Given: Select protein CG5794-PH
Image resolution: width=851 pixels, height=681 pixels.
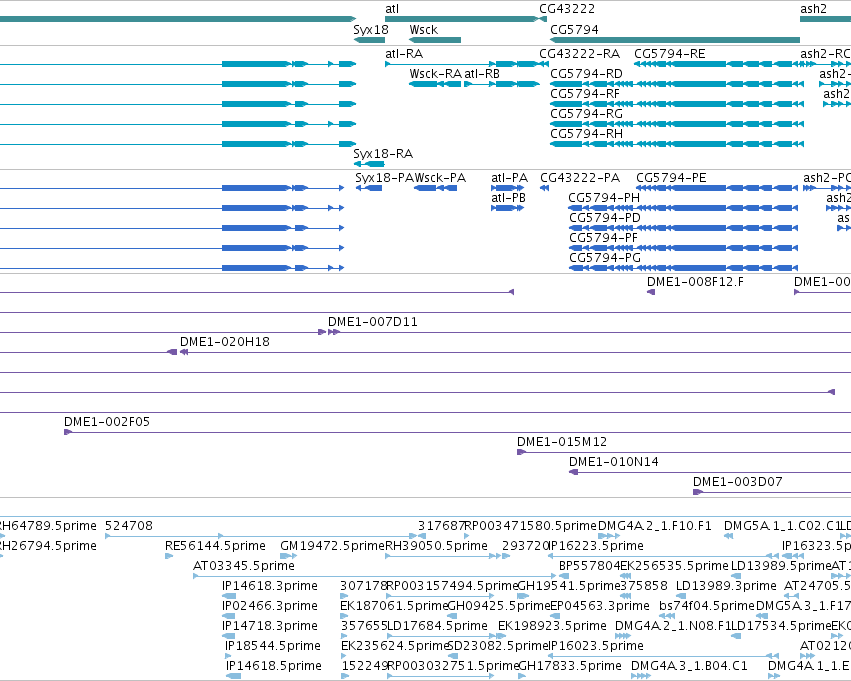Looking at the screenshot, I should coord(604,198).
